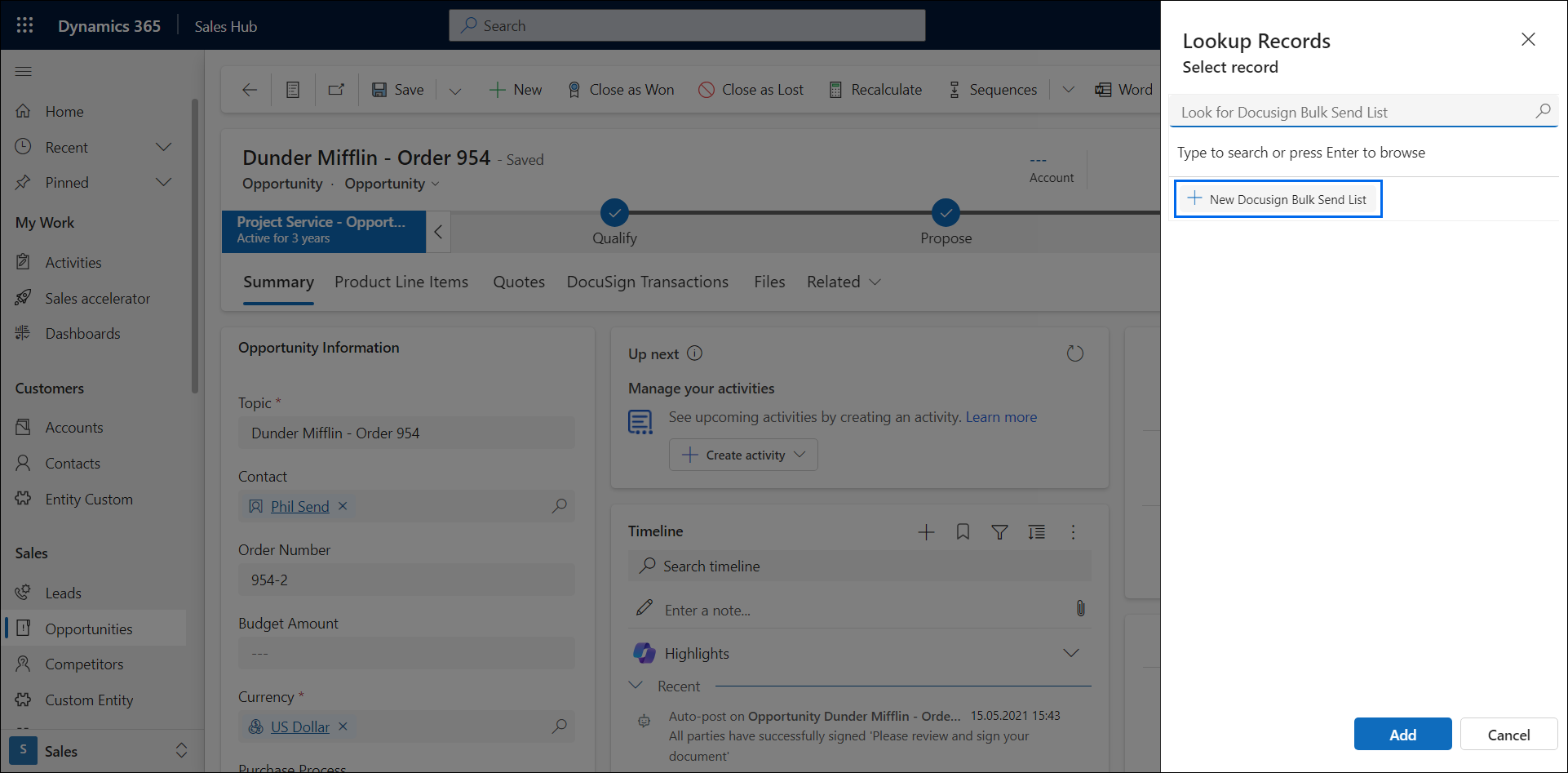Refresh the Up next panel
1568x773 pixels.
pos(1074,353)
